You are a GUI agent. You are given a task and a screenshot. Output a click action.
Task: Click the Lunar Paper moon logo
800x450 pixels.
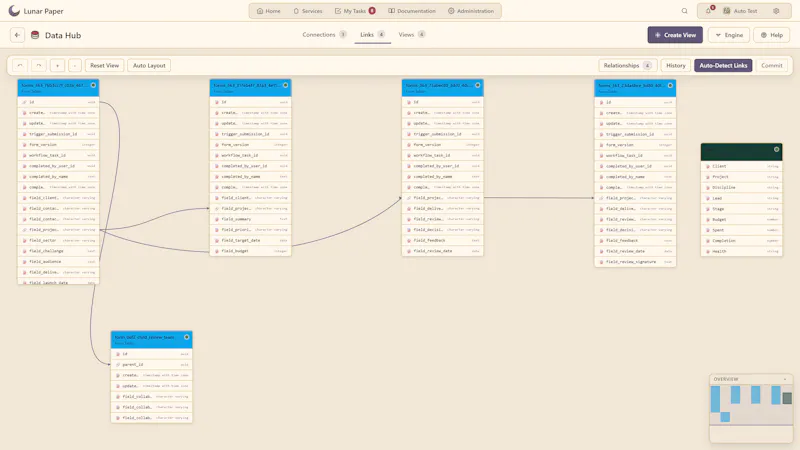[x=14, y=11]
